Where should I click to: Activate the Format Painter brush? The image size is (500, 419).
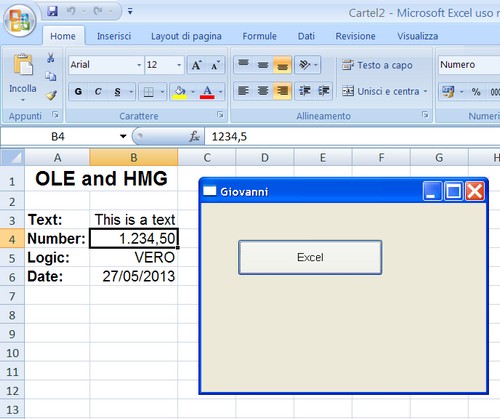tap(51, 95)
